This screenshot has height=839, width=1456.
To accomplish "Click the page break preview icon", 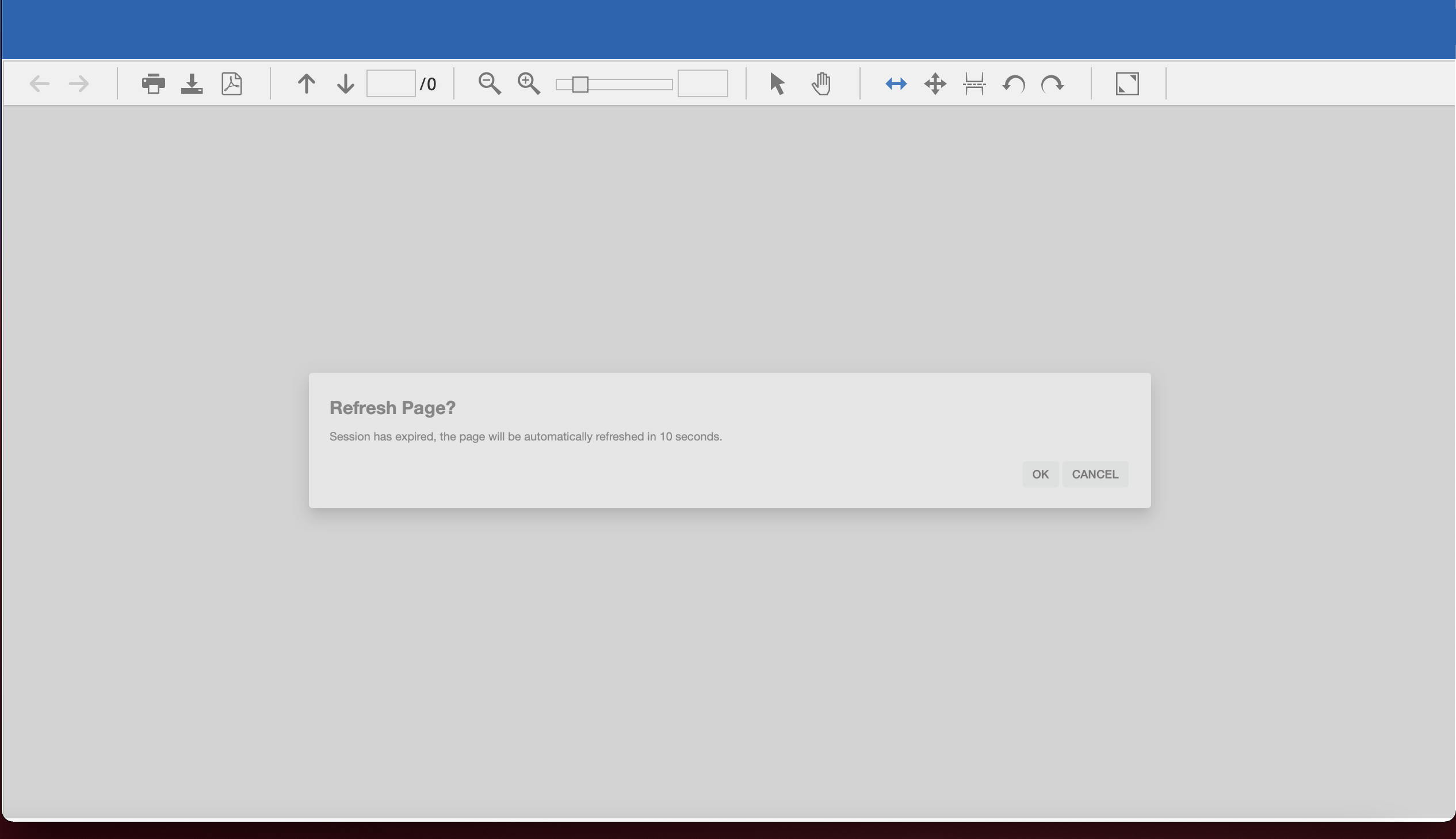I will [973, 84].
